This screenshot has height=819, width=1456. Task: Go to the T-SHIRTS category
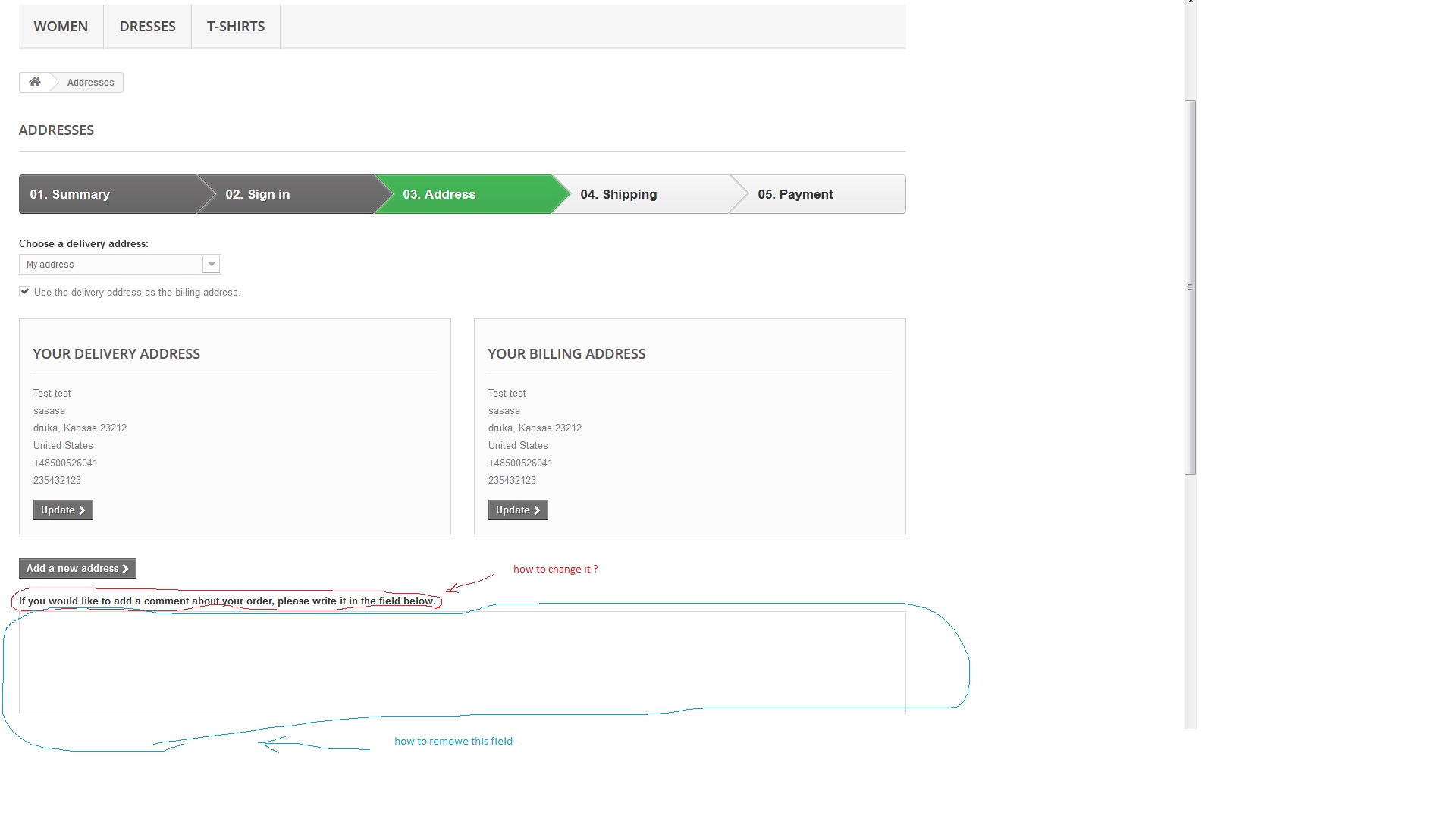tap(236, 27)
